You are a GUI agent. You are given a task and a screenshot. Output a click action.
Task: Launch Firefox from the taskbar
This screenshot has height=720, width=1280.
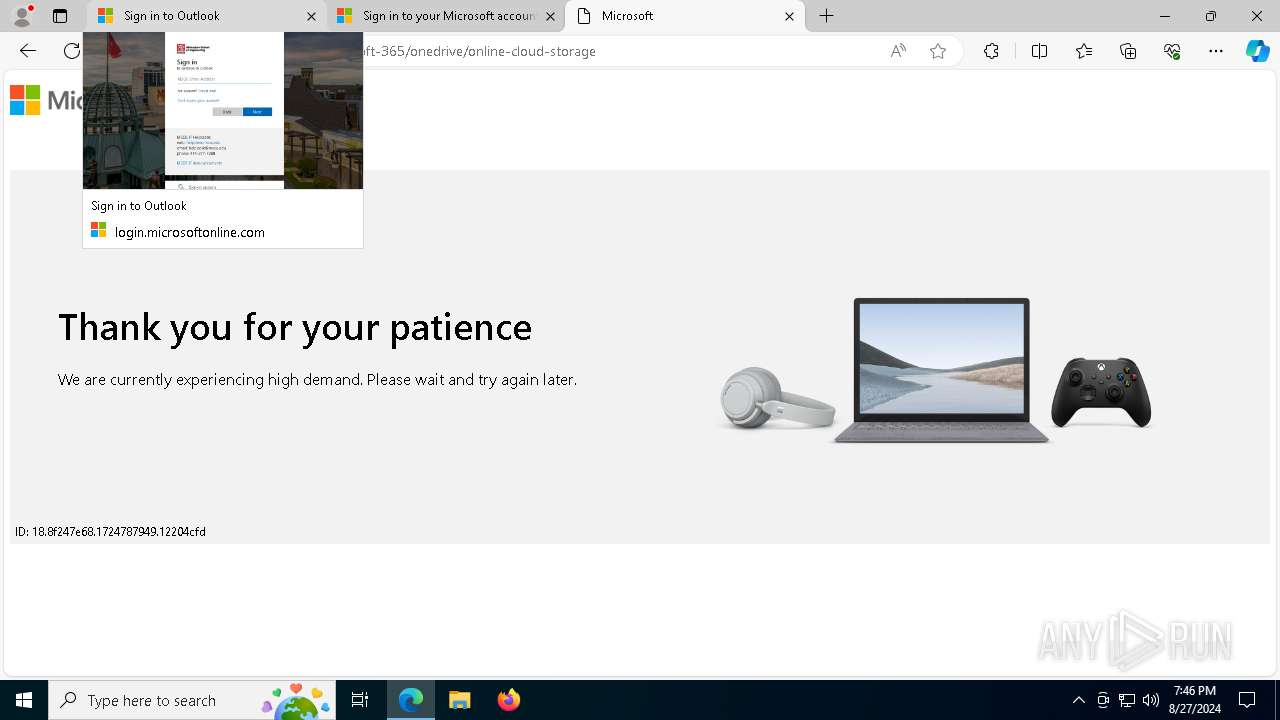click(x=509, y=700)
